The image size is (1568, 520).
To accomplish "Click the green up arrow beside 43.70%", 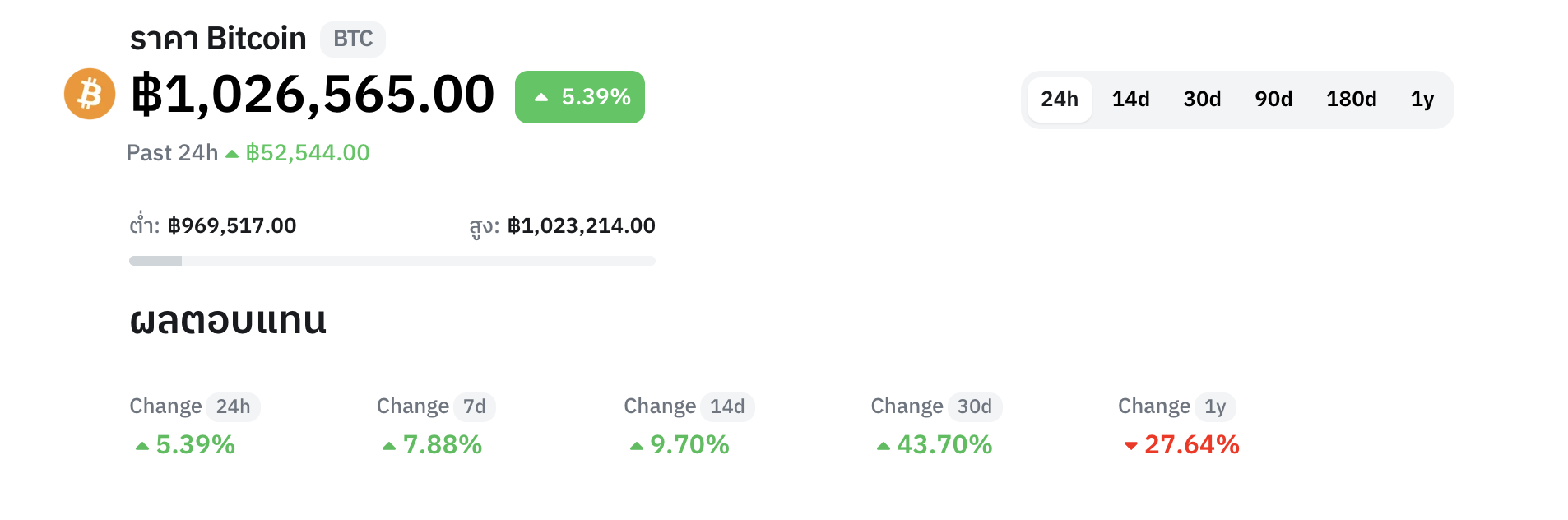I will 884,446.
